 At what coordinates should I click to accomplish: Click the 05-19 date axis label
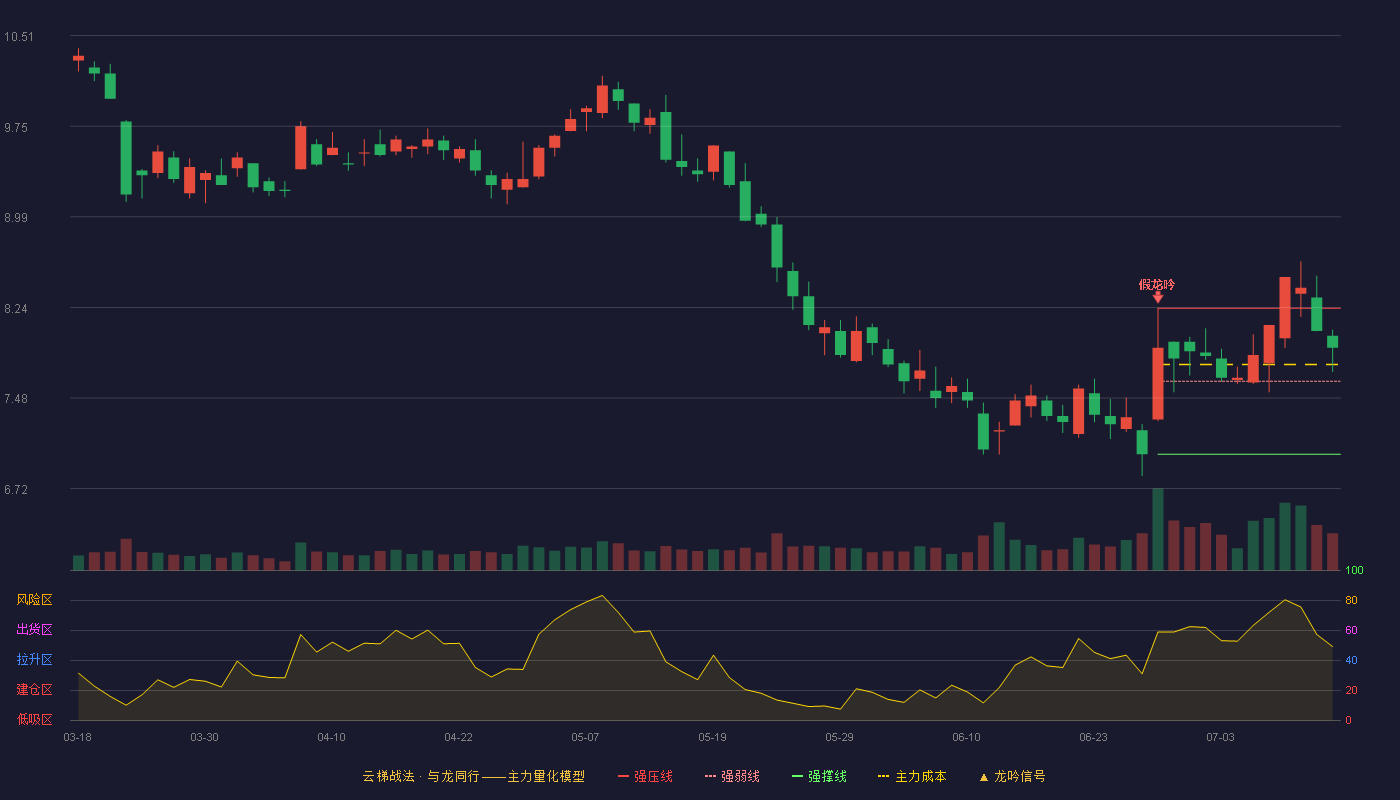[712, 737]
